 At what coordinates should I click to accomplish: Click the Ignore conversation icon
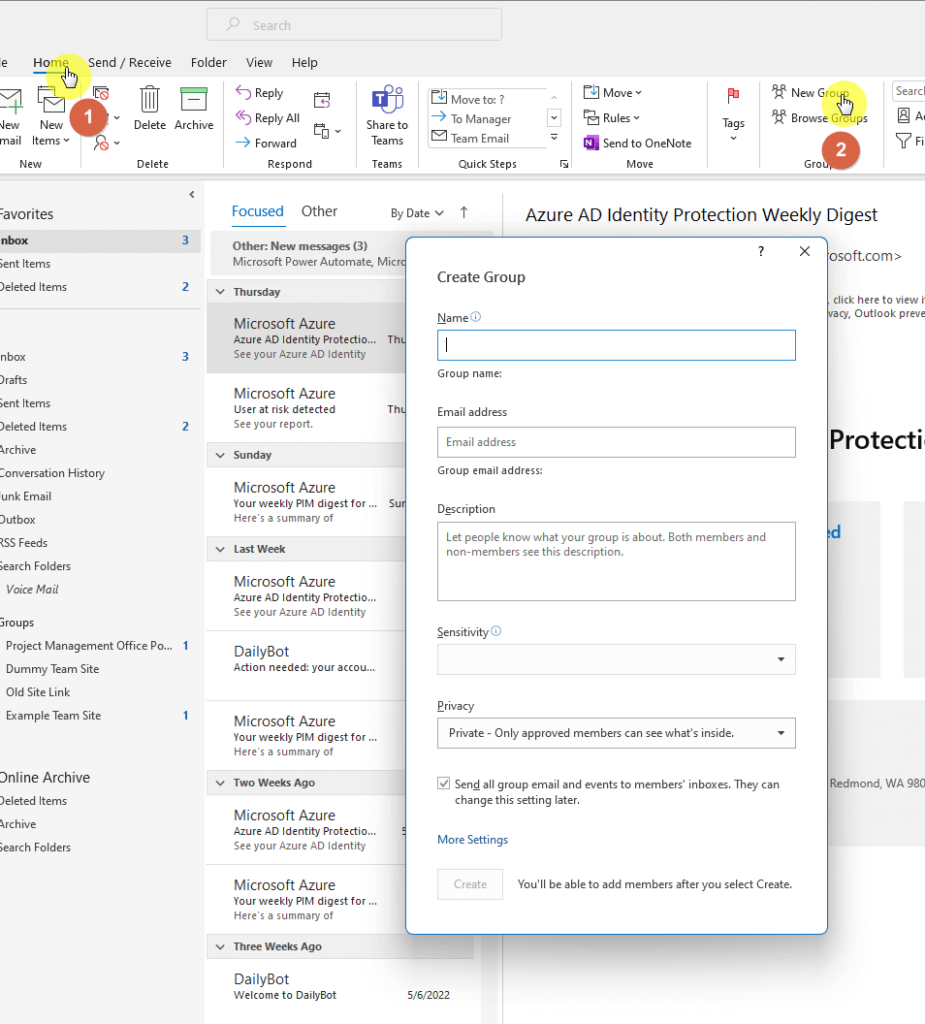coord(101,93)
